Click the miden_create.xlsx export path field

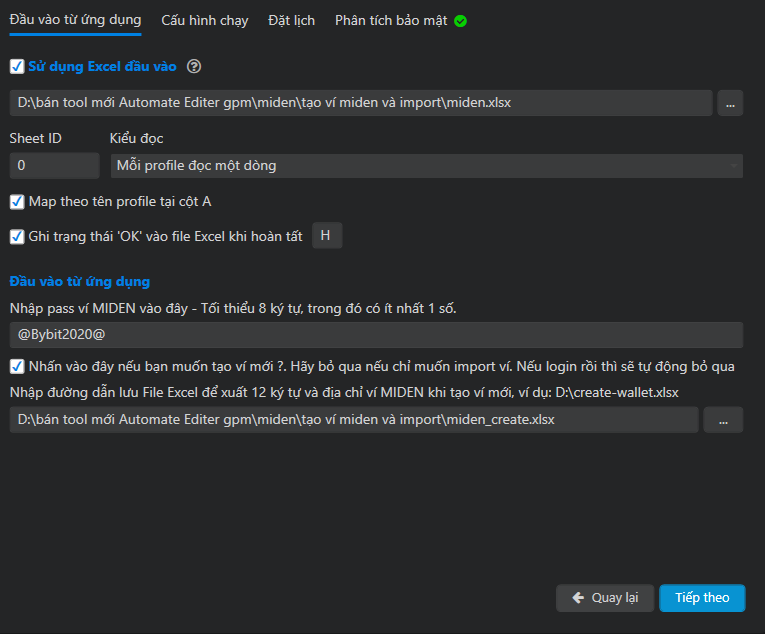[x=353, y=420]
